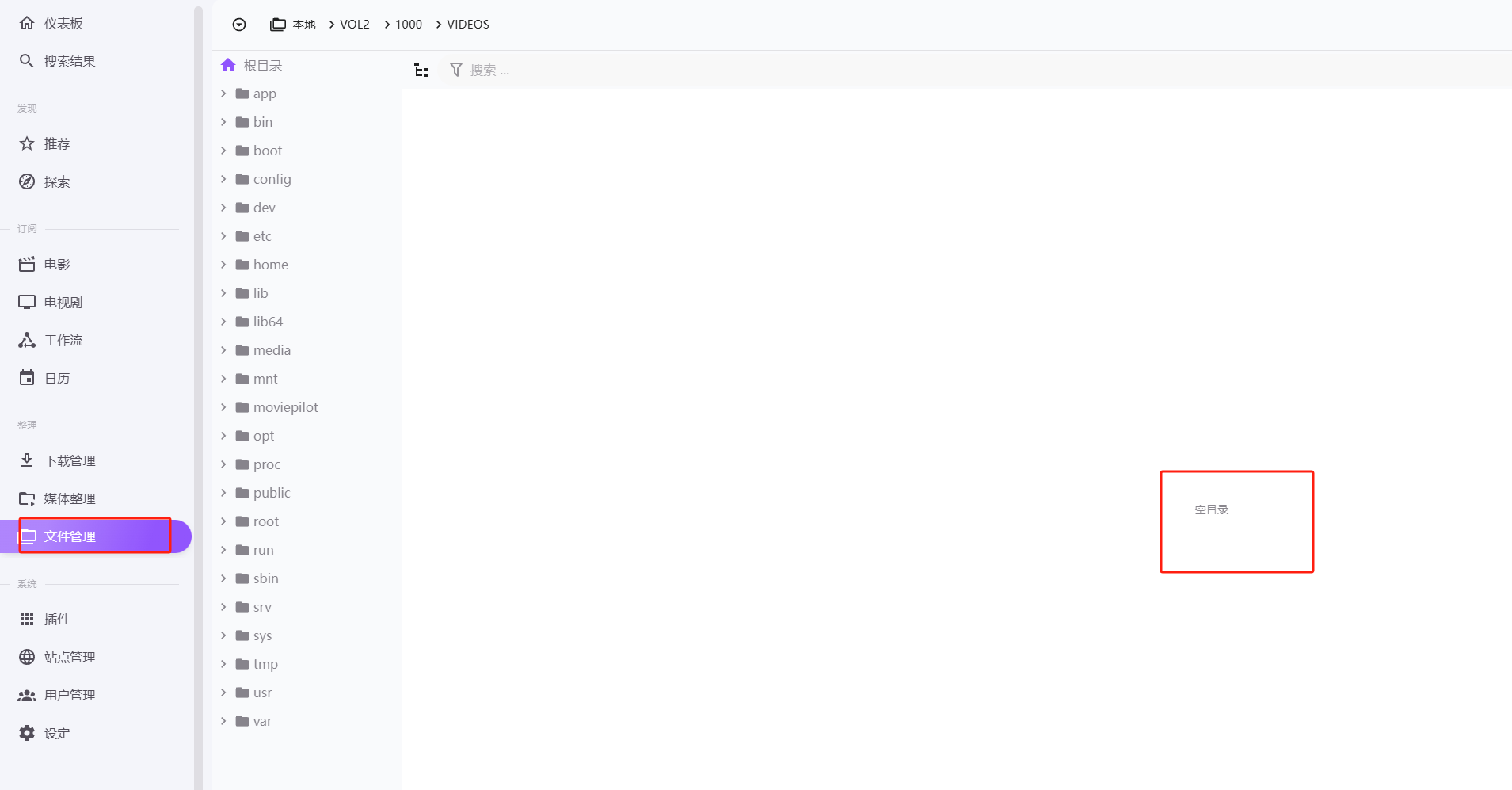Image resolution: width=1512 pixels, height=790 pixels.
Task: Expand the bin folder chevron
Action: (223, 122)
